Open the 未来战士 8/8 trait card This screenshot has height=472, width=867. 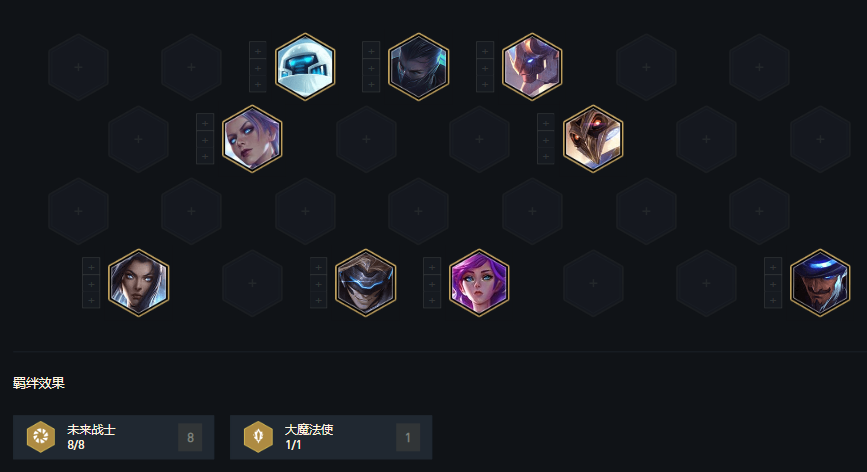coord(113,437)
